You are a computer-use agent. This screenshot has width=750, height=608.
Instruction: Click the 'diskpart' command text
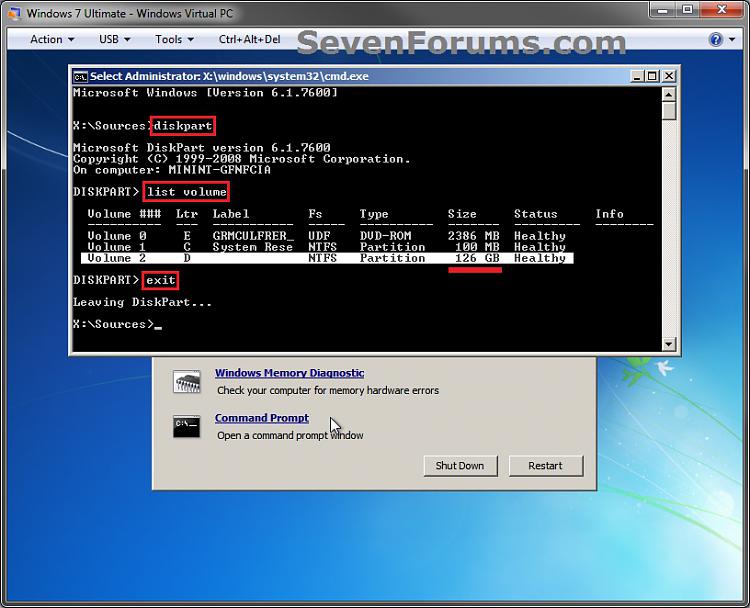(x=183, y=126)
